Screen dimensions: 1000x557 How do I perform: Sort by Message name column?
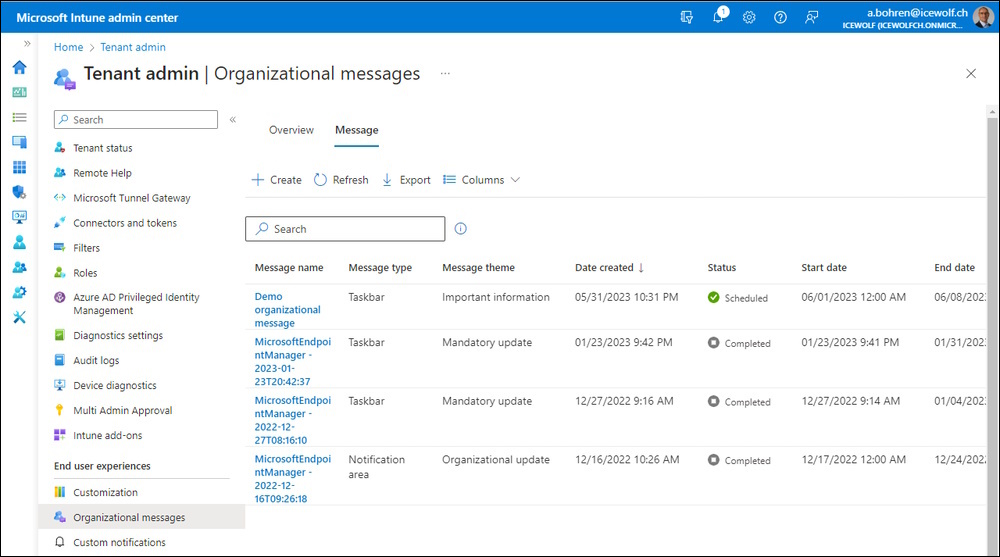tap(289, 268)
